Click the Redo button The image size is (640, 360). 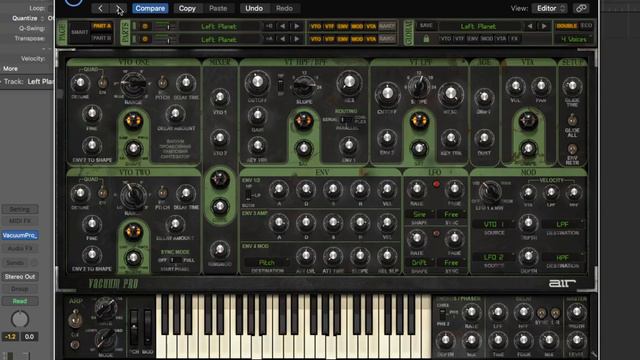[284, 8]
